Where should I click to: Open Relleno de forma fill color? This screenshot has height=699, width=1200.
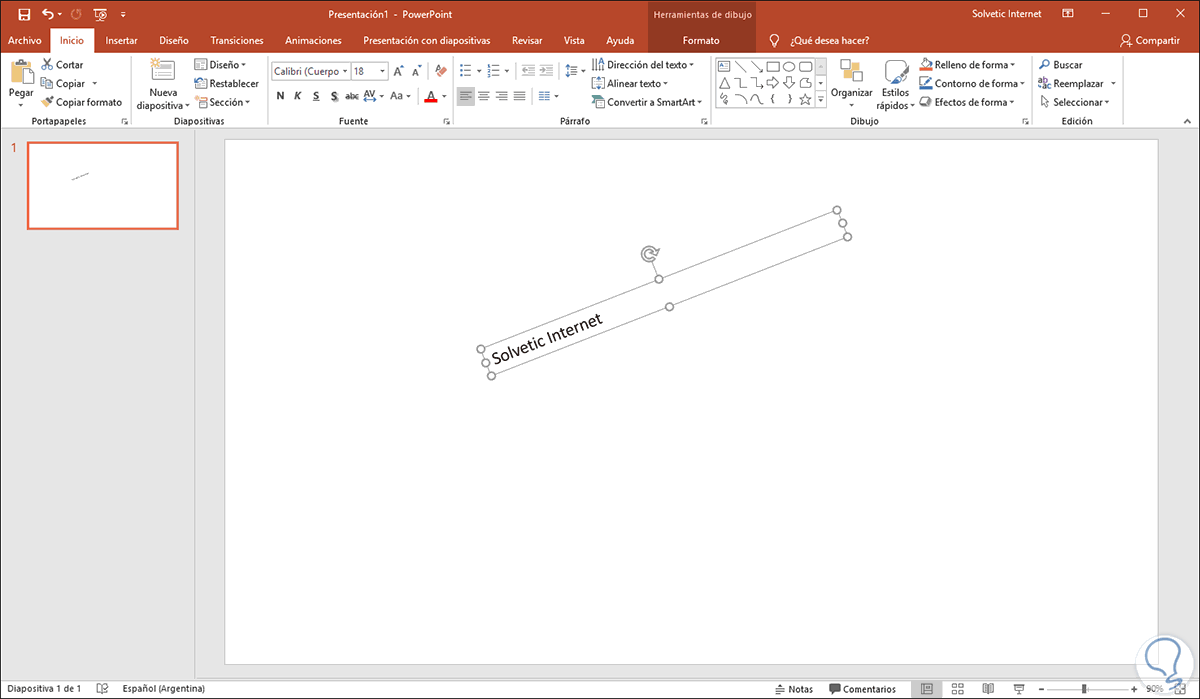[967, 65]
